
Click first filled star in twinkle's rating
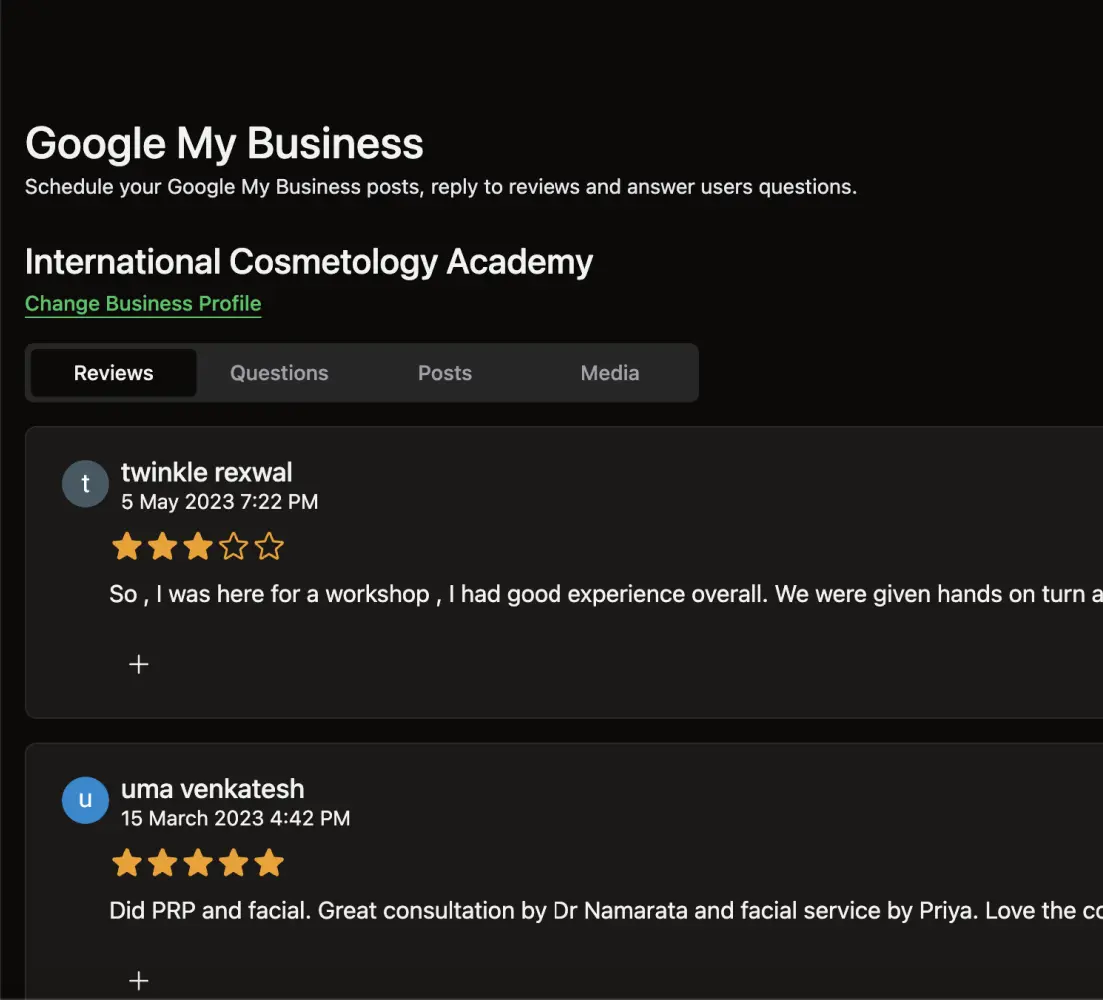coord(126,547)
